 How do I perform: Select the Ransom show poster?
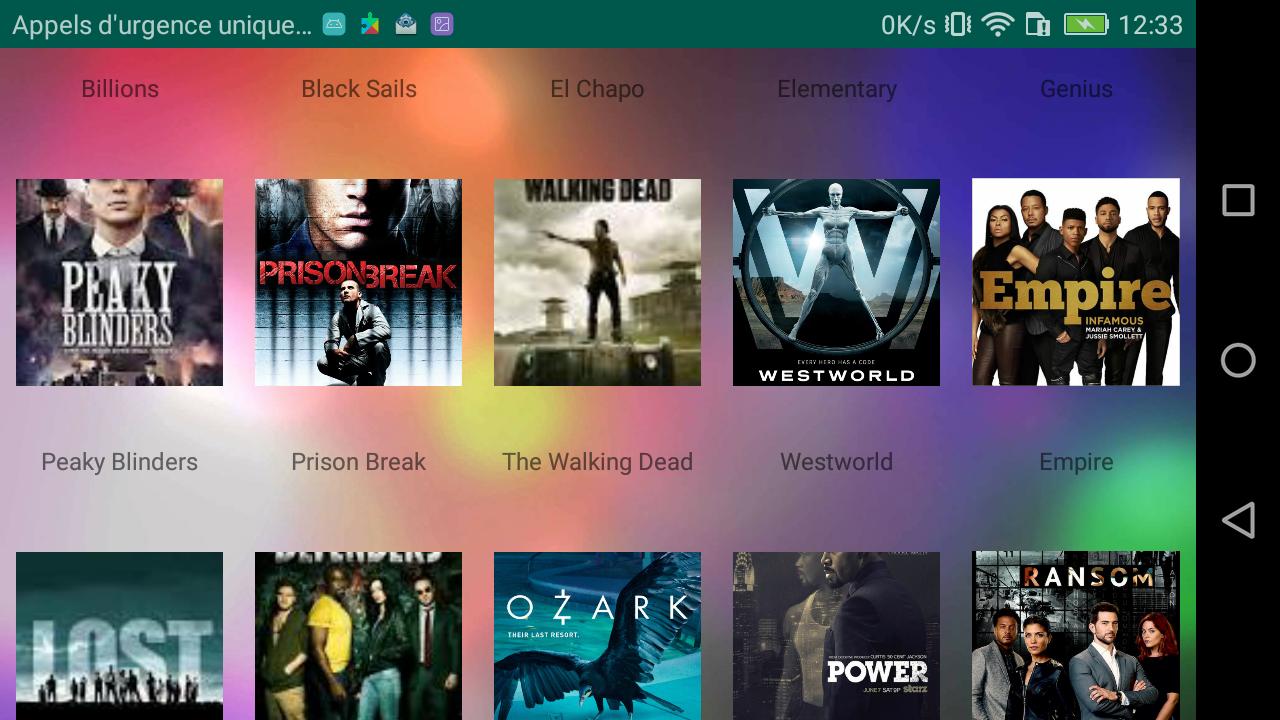tap(1075, 635)
